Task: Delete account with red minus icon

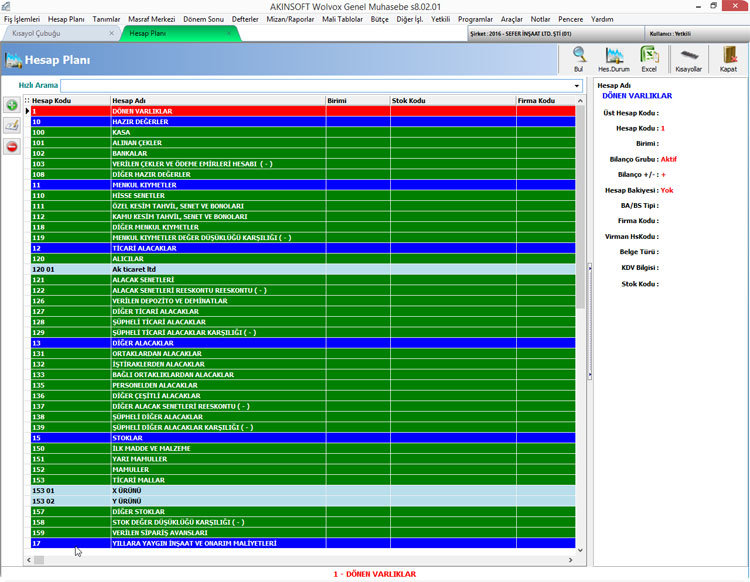Action: click(x=12, y=146)
